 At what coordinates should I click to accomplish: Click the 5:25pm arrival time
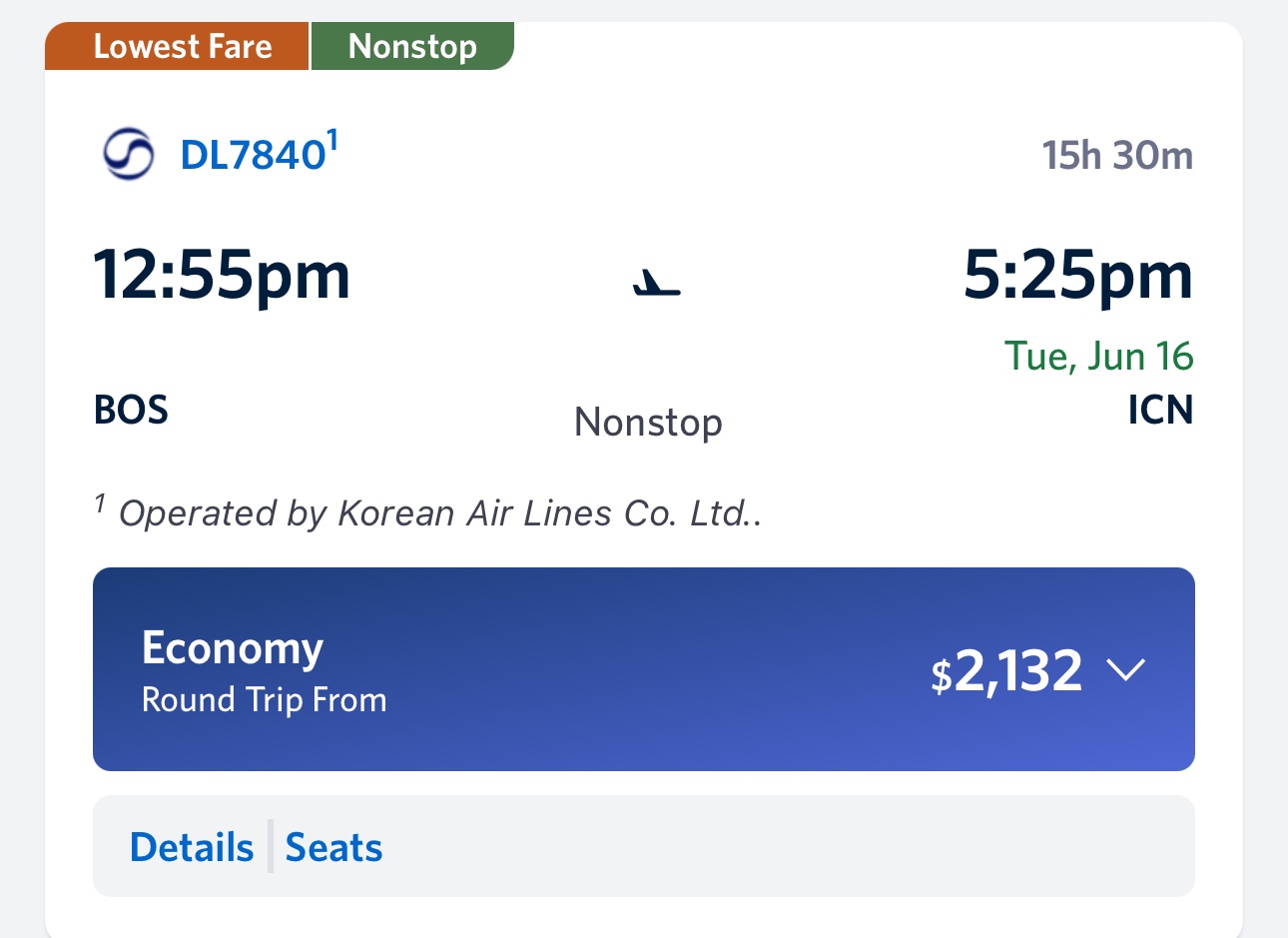click(1077, 275)
